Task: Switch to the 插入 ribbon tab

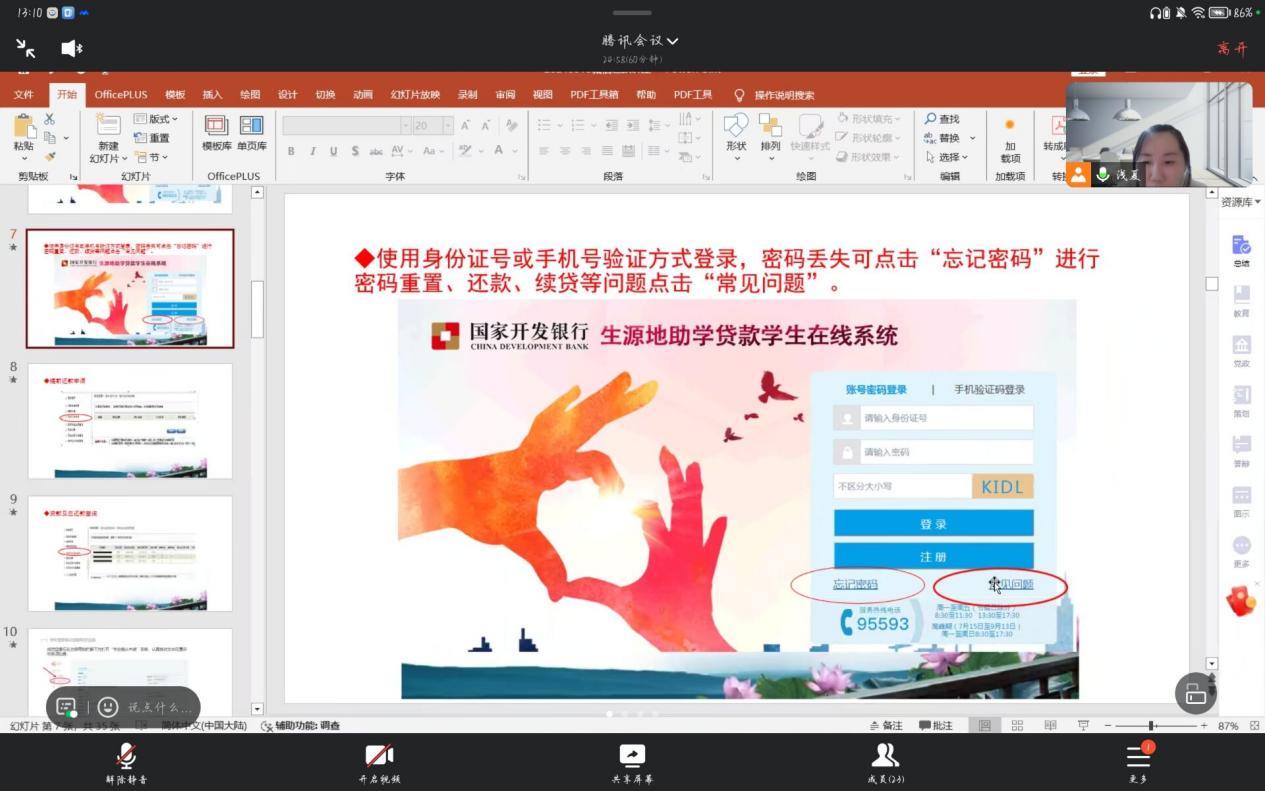Action: coord(212,95)
